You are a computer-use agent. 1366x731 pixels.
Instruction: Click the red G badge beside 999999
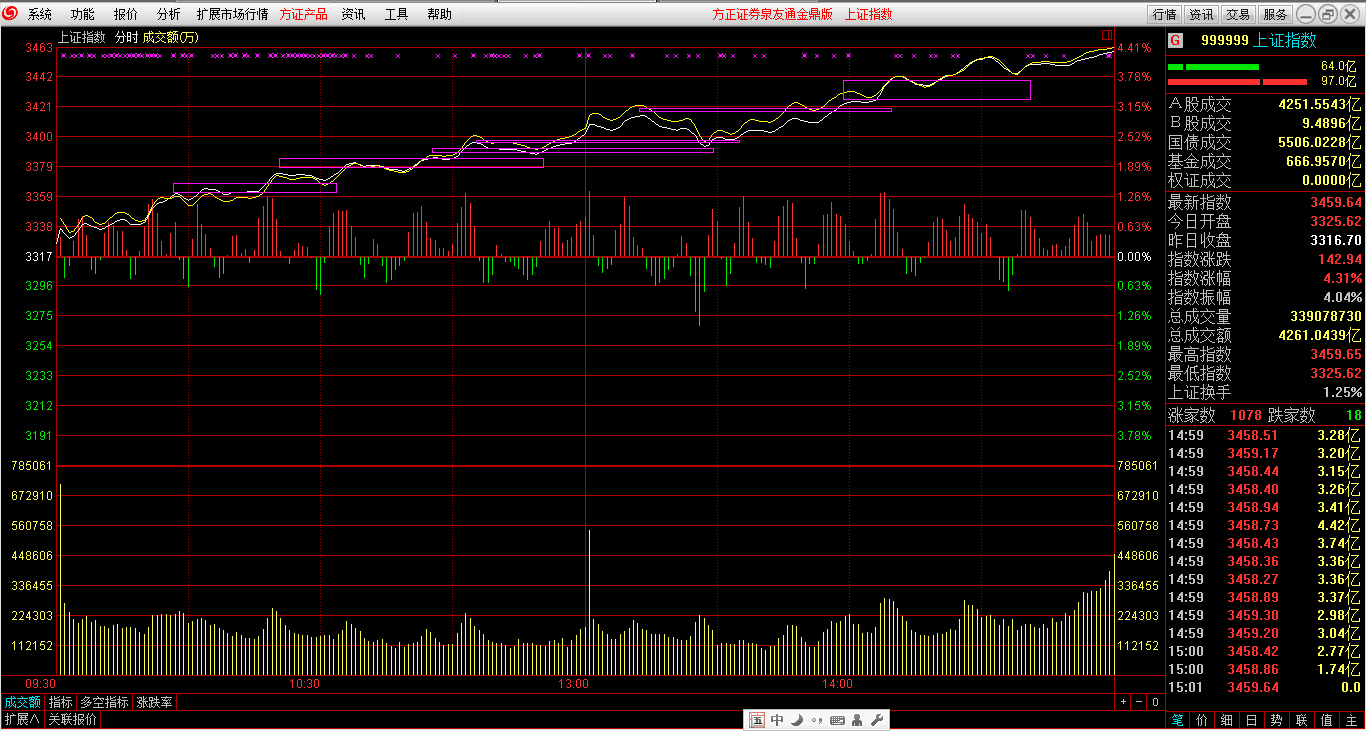click(x=1176, y=41)
